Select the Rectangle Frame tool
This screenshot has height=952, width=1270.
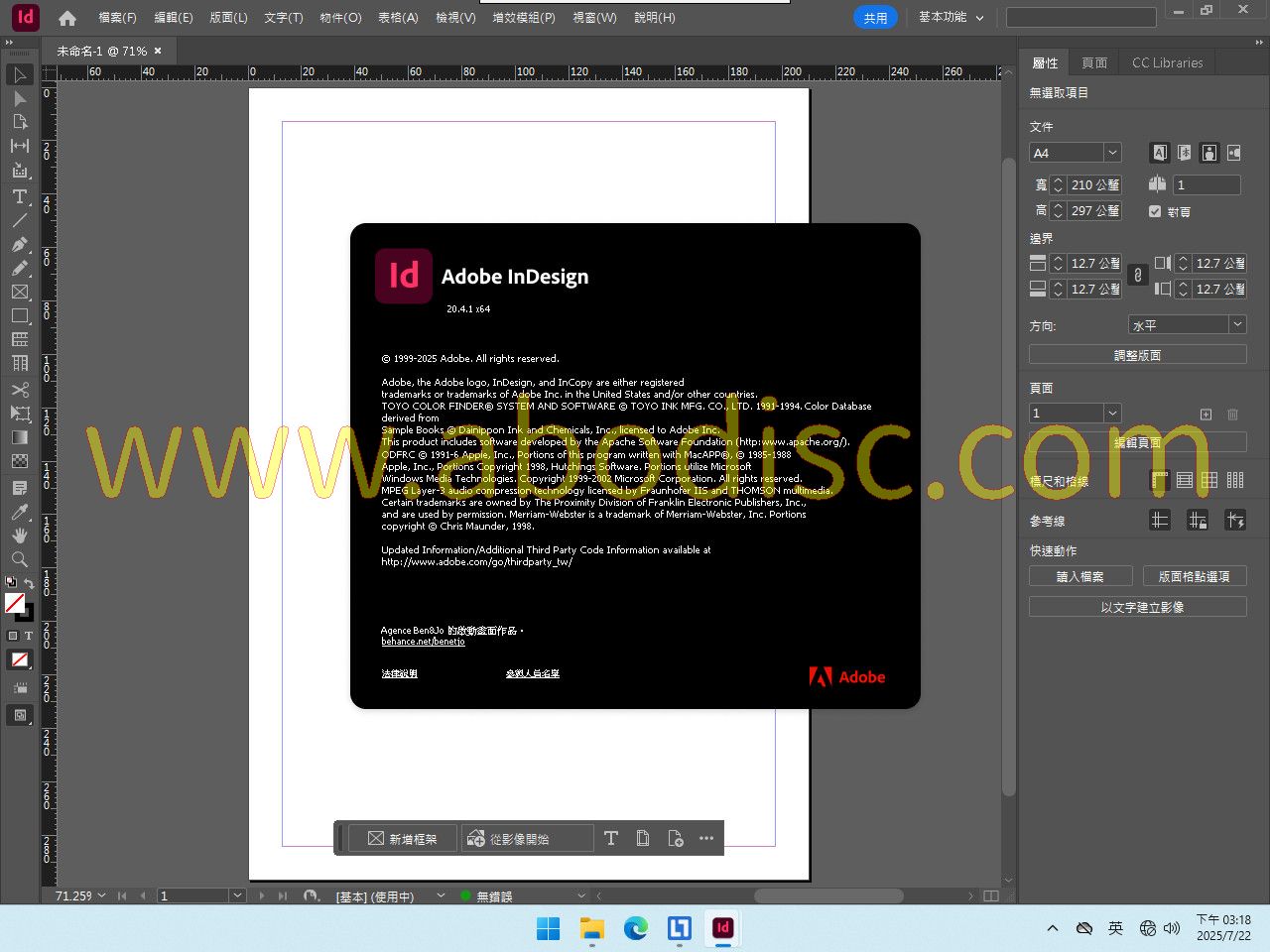pos(20,292)
